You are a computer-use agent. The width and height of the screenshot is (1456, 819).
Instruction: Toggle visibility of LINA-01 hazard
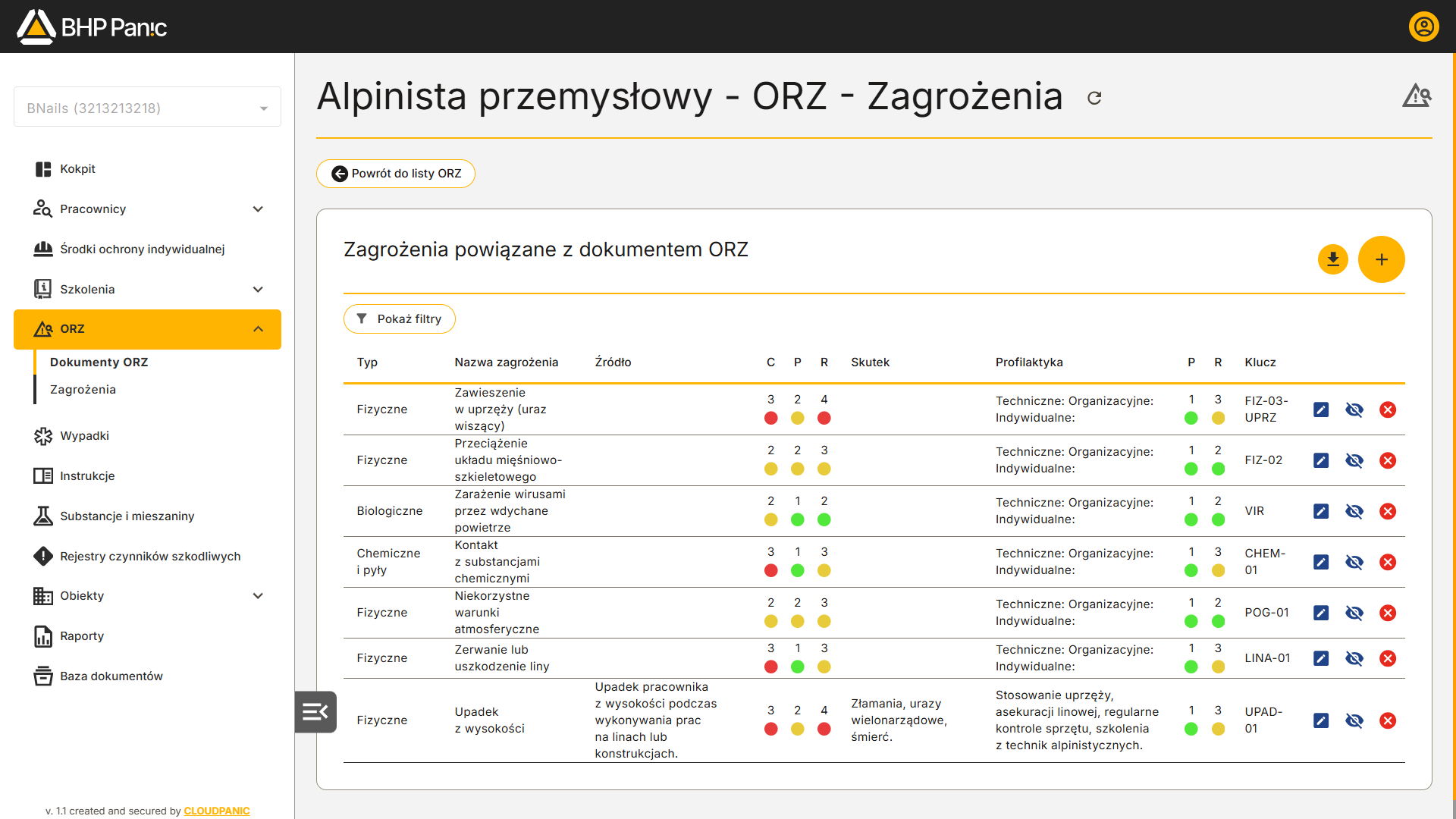point(1354,658)
